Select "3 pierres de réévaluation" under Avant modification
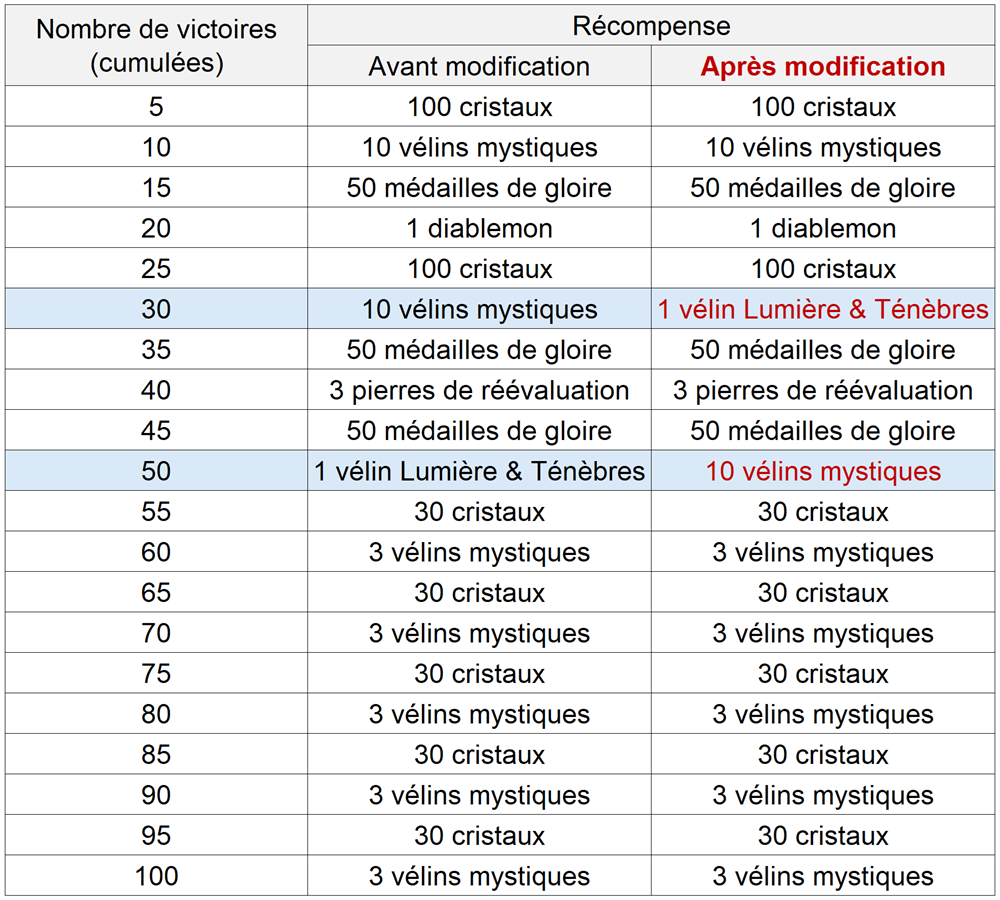 click(x=479, y=391)
